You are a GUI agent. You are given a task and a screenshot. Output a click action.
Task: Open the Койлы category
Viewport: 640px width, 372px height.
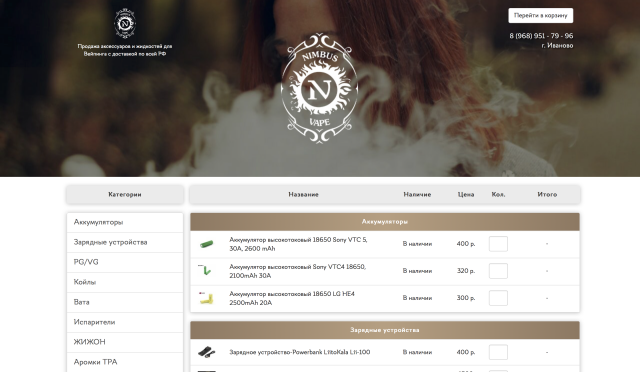point(125,283)
